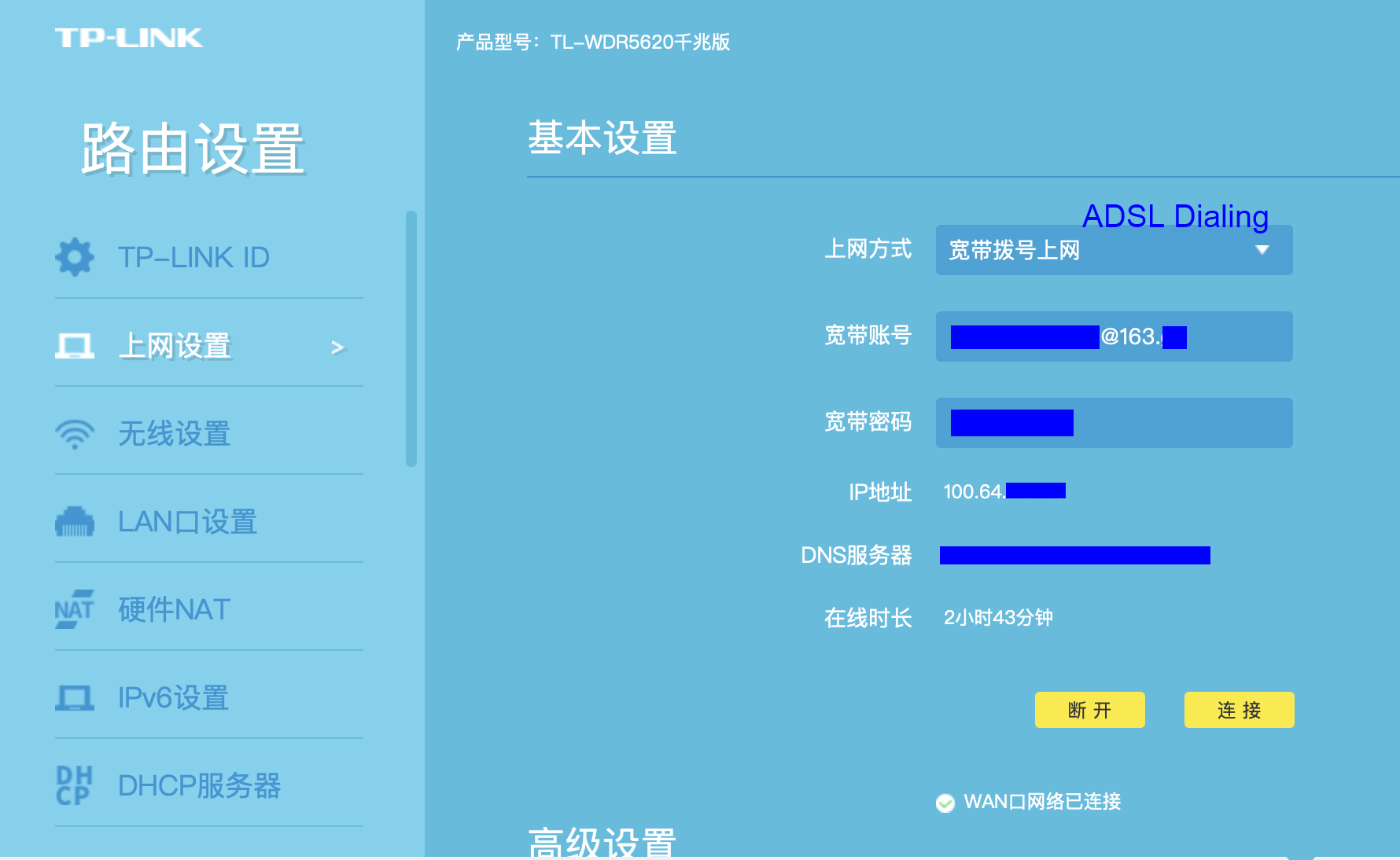The image size is (1400, 860).
Task: Click the 宽带密码 input field
Action: [1114, 423]
